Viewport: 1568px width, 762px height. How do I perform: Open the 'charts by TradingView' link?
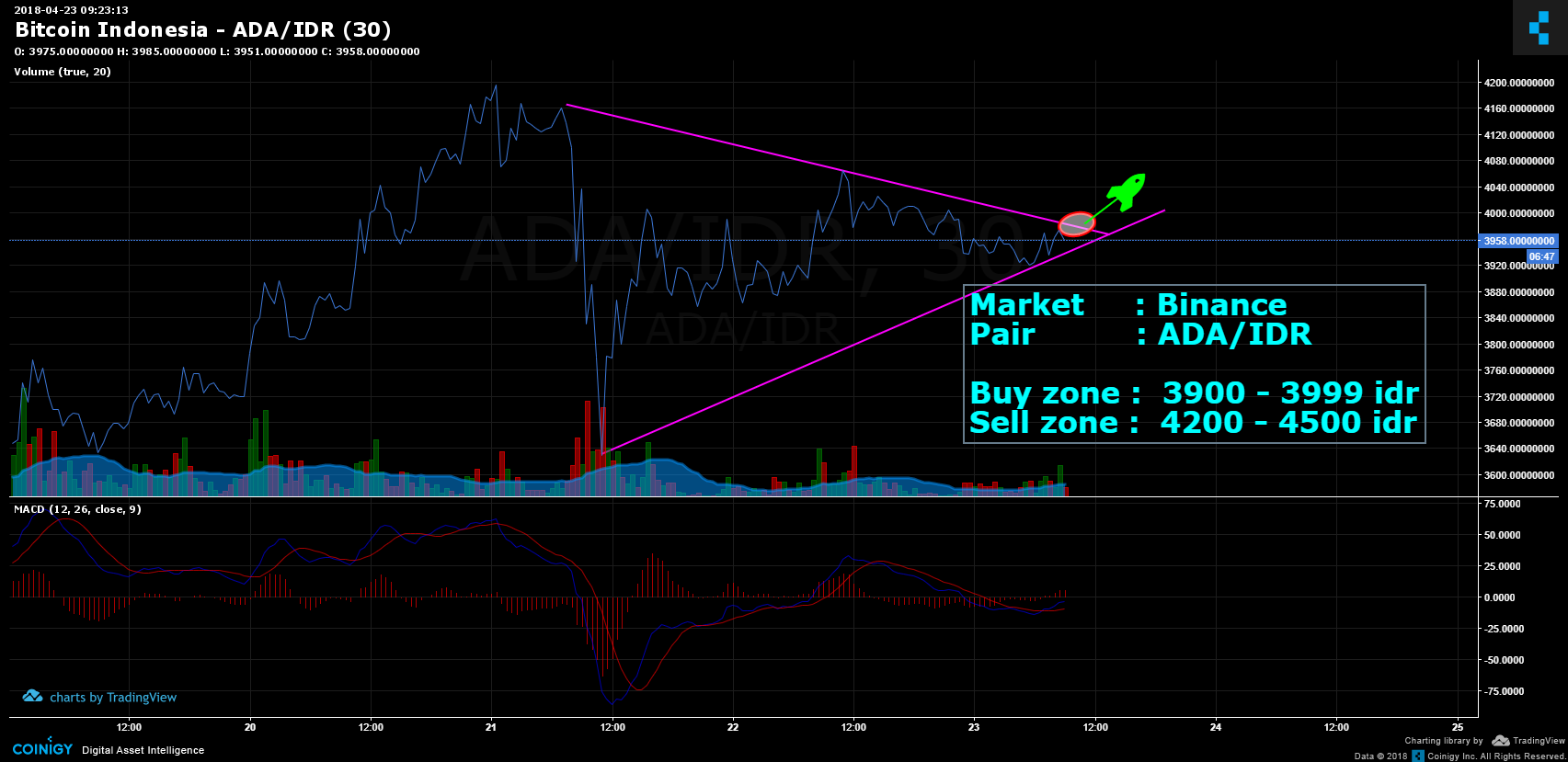coord(113,698)
